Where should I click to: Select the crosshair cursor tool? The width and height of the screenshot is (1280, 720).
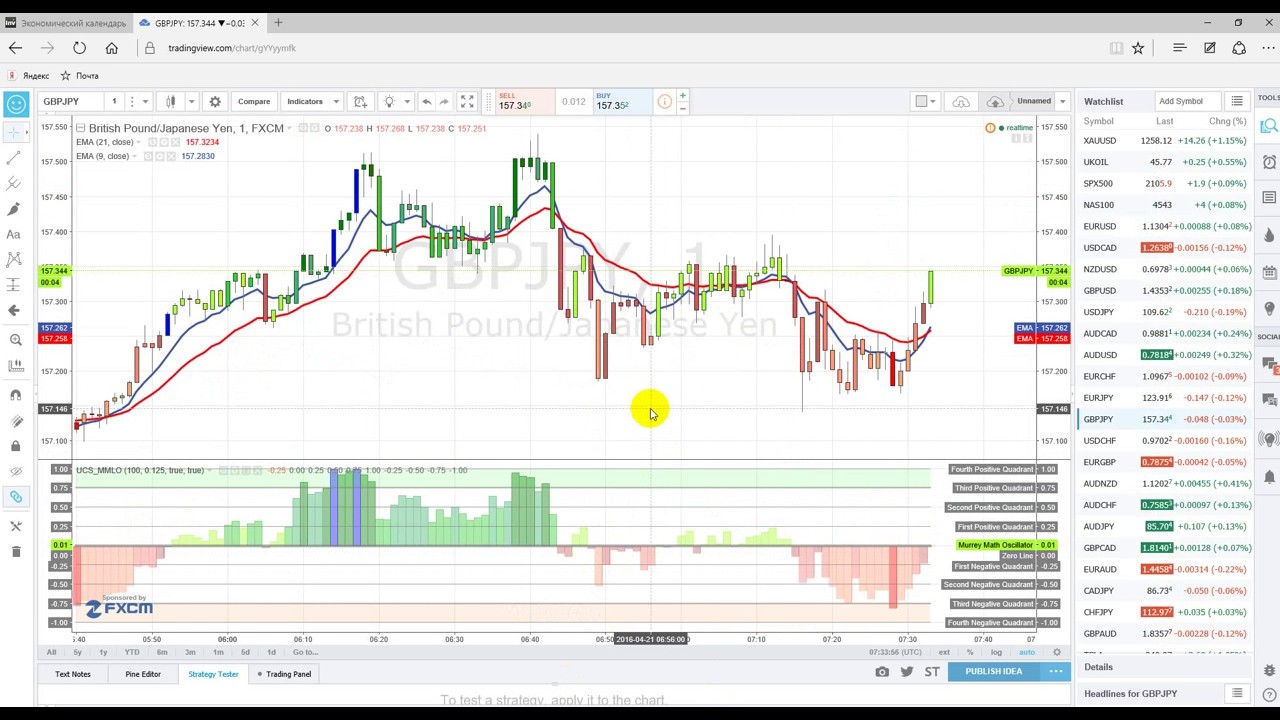14,132
